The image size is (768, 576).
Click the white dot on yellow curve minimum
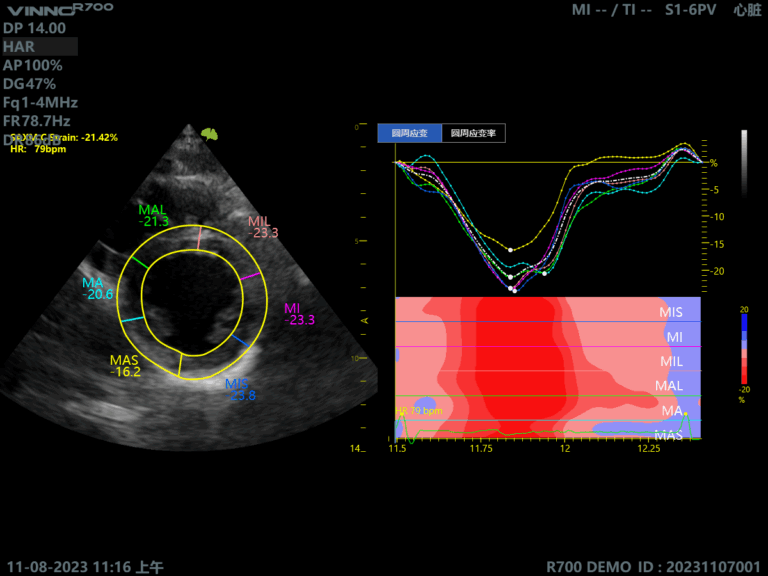(510, 250)
